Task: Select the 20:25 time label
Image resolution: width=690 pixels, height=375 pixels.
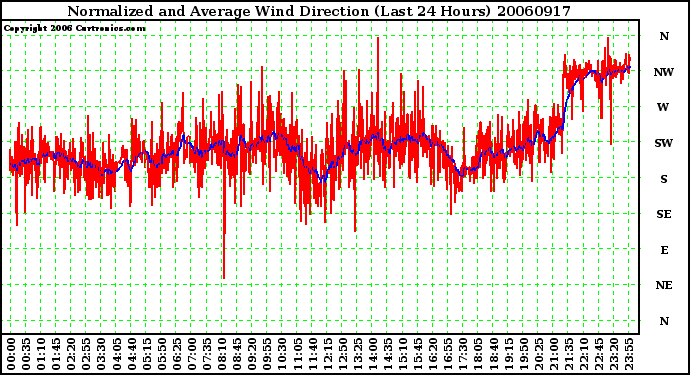Action: (x=538, y=354)
